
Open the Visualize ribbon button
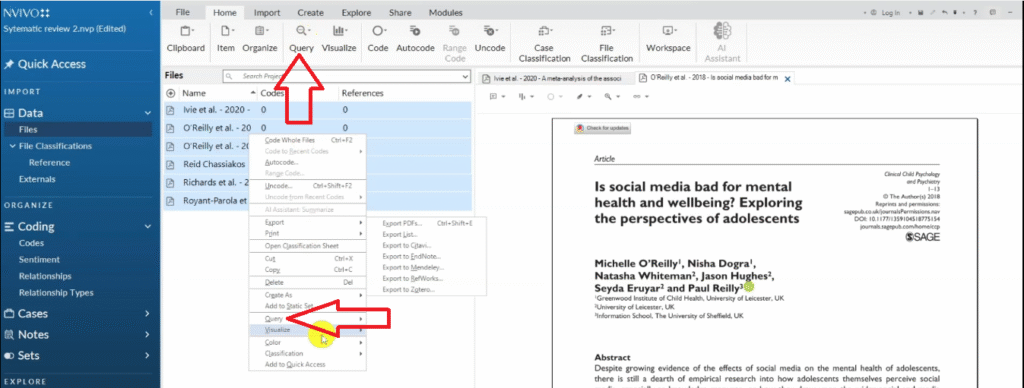pyautogui.click(x=339, y=39)
